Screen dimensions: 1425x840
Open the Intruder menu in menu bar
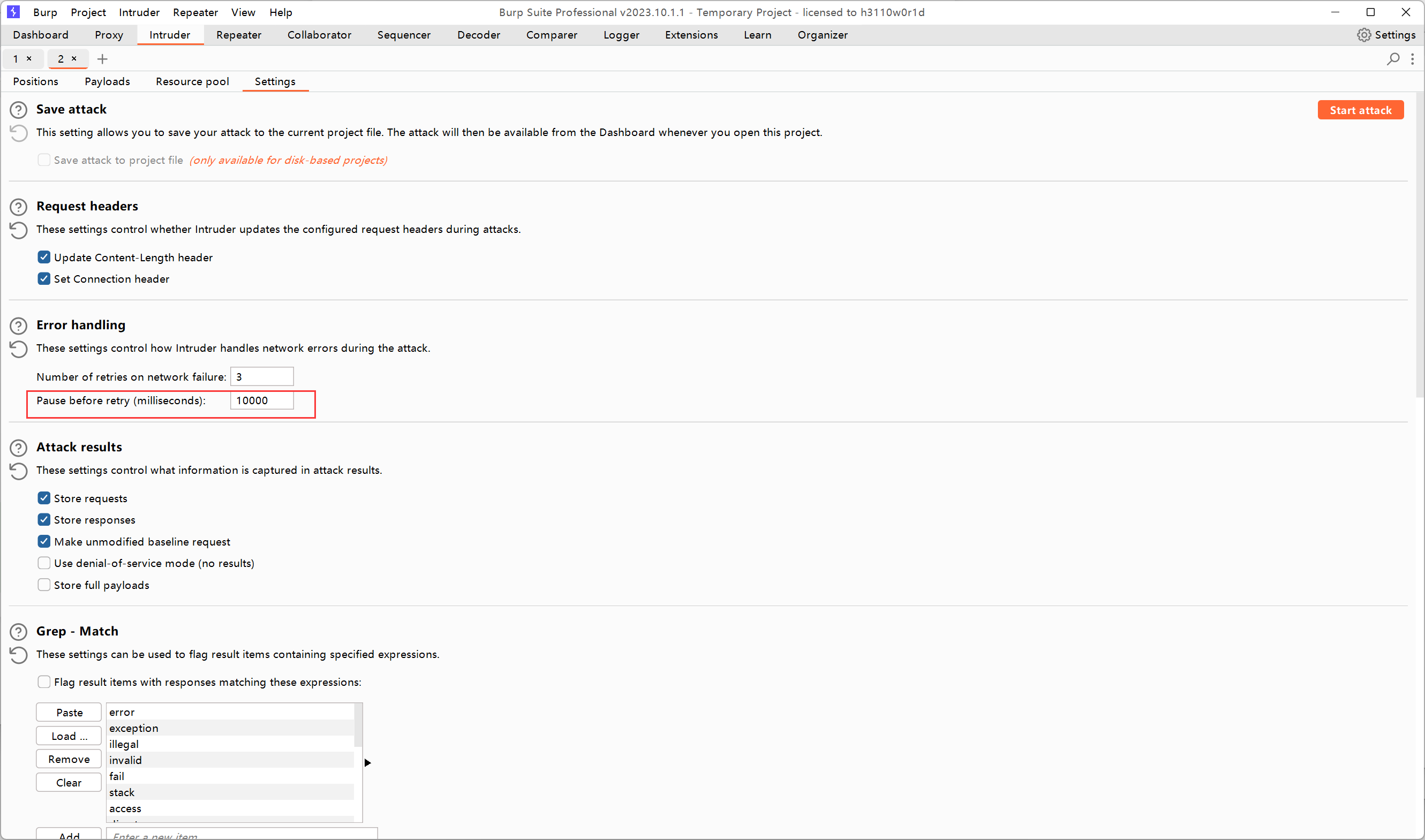click(139, 12)
